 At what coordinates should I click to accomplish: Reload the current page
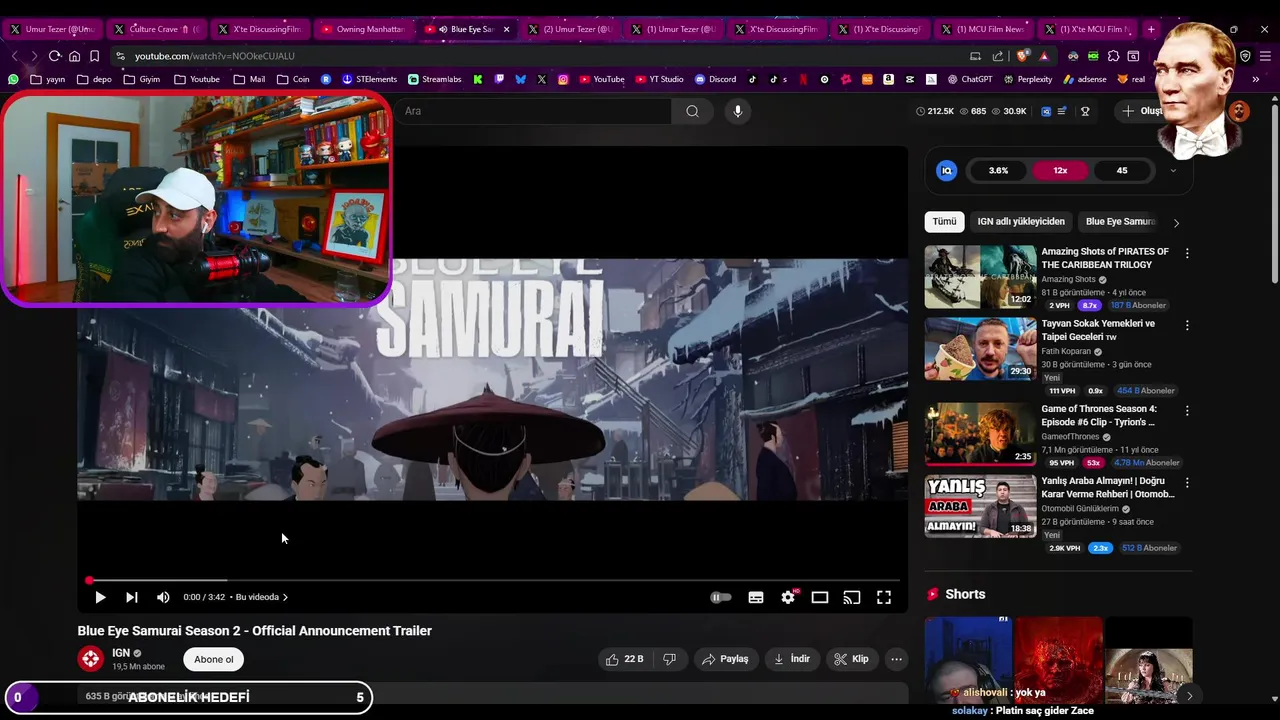pyautogui.click(x=55, y=56)
